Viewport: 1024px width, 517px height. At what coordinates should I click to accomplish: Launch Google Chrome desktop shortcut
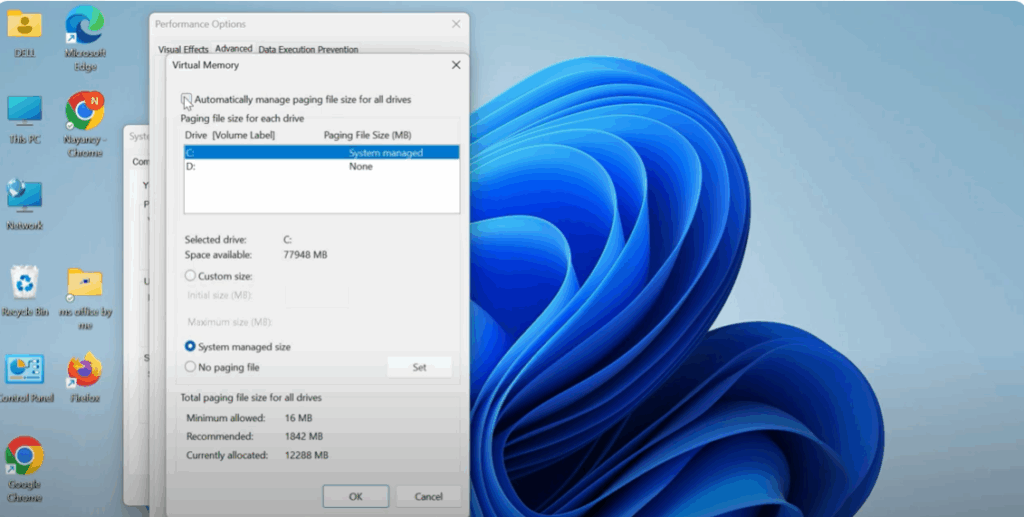[x=25, y=469]
